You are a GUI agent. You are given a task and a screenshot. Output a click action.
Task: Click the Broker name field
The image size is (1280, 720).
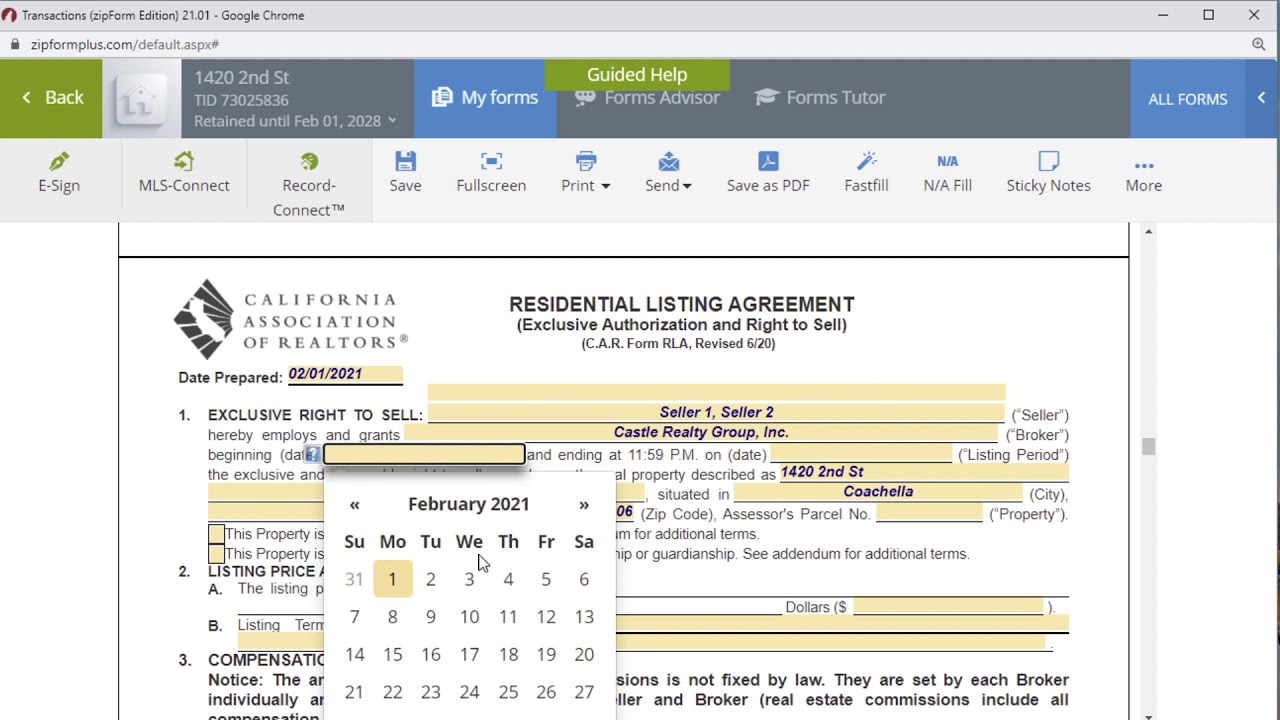pyautogui.click(x=701, y=433)
